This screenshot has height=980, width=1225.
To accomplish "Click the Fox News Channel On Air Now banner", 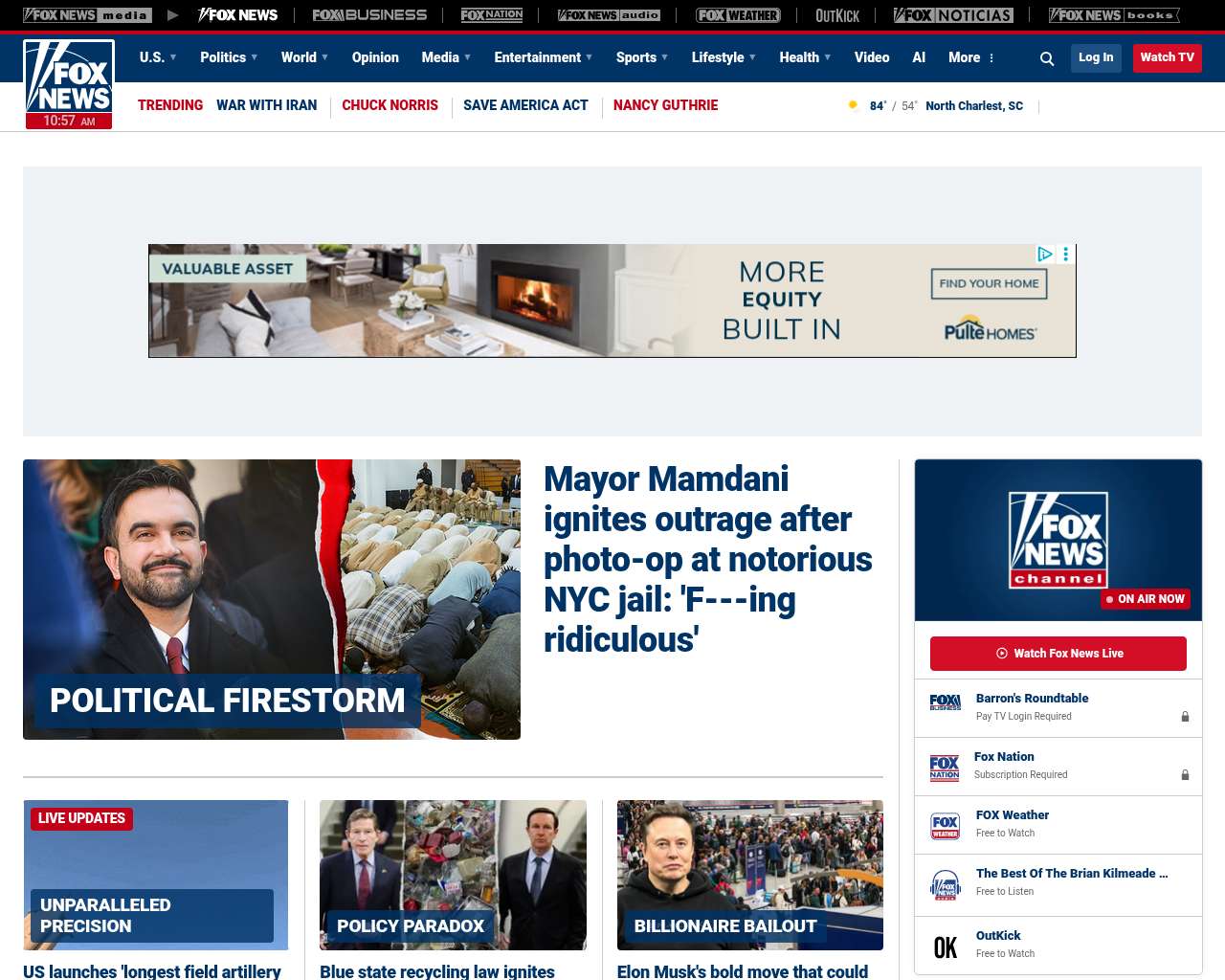I will pos(1058,540).
